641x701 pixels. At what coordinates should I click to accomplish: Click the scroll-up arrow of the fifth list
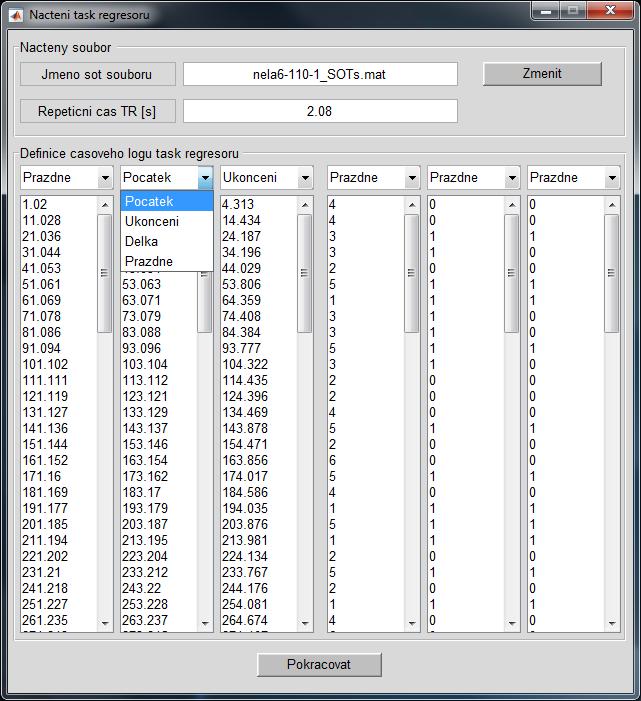click(x=512, y=205)
